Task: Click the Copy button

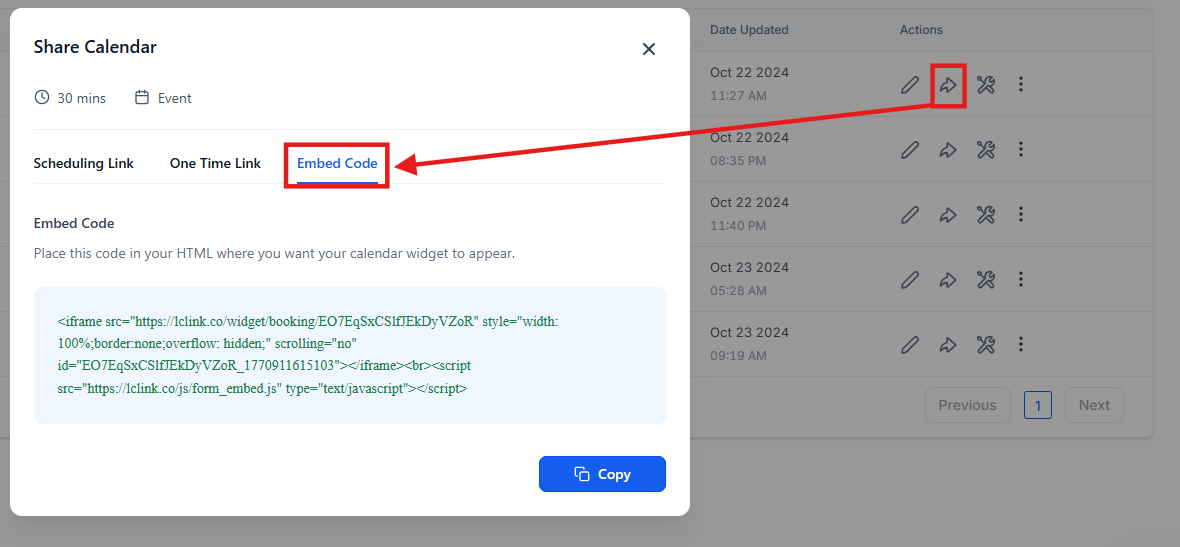Action: click(x=602, y=474)
